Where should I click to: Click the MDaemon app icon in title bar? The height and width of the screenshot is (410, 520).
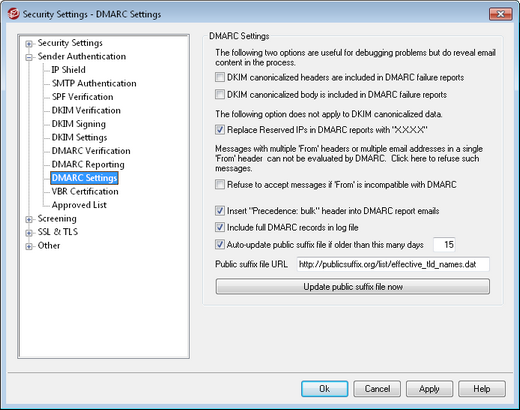click(14, 14)
